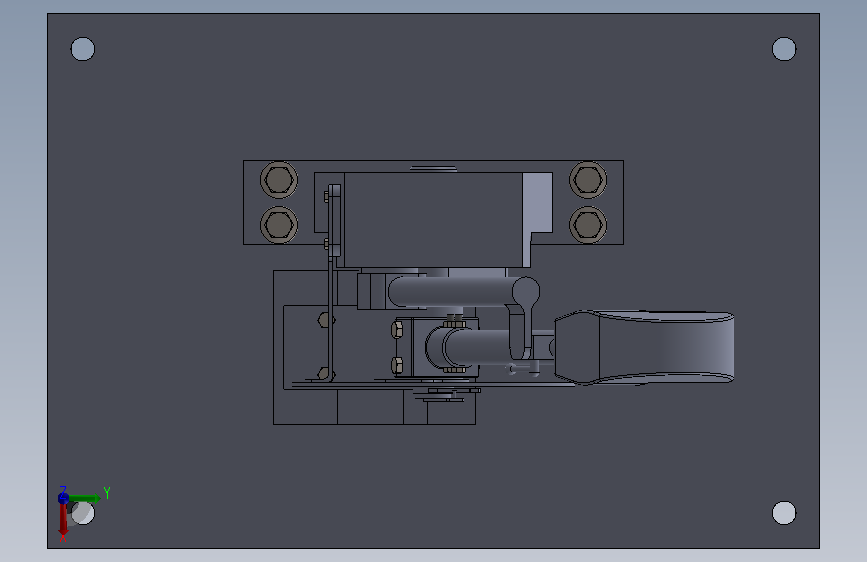
Task: Select the upper hex nut left of clamp body
Action: tap(397, 330)
